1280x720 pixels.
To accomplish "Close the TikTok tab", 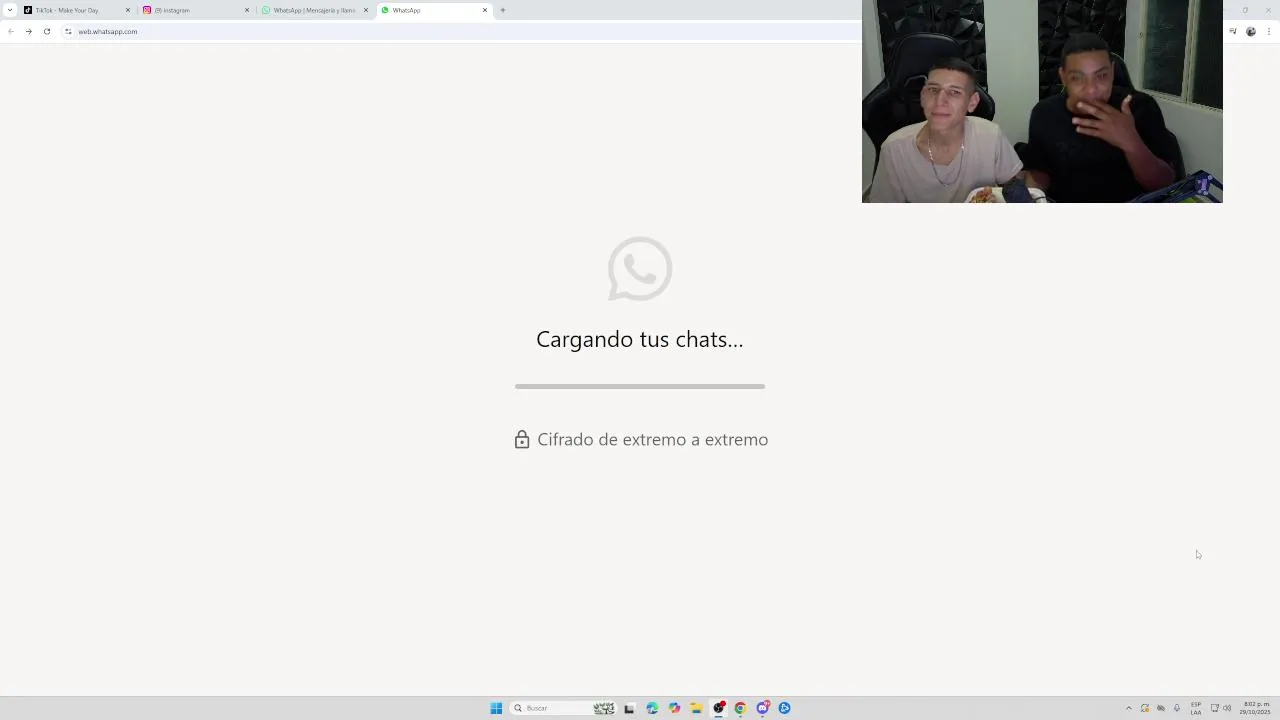I will coord(128,10).
